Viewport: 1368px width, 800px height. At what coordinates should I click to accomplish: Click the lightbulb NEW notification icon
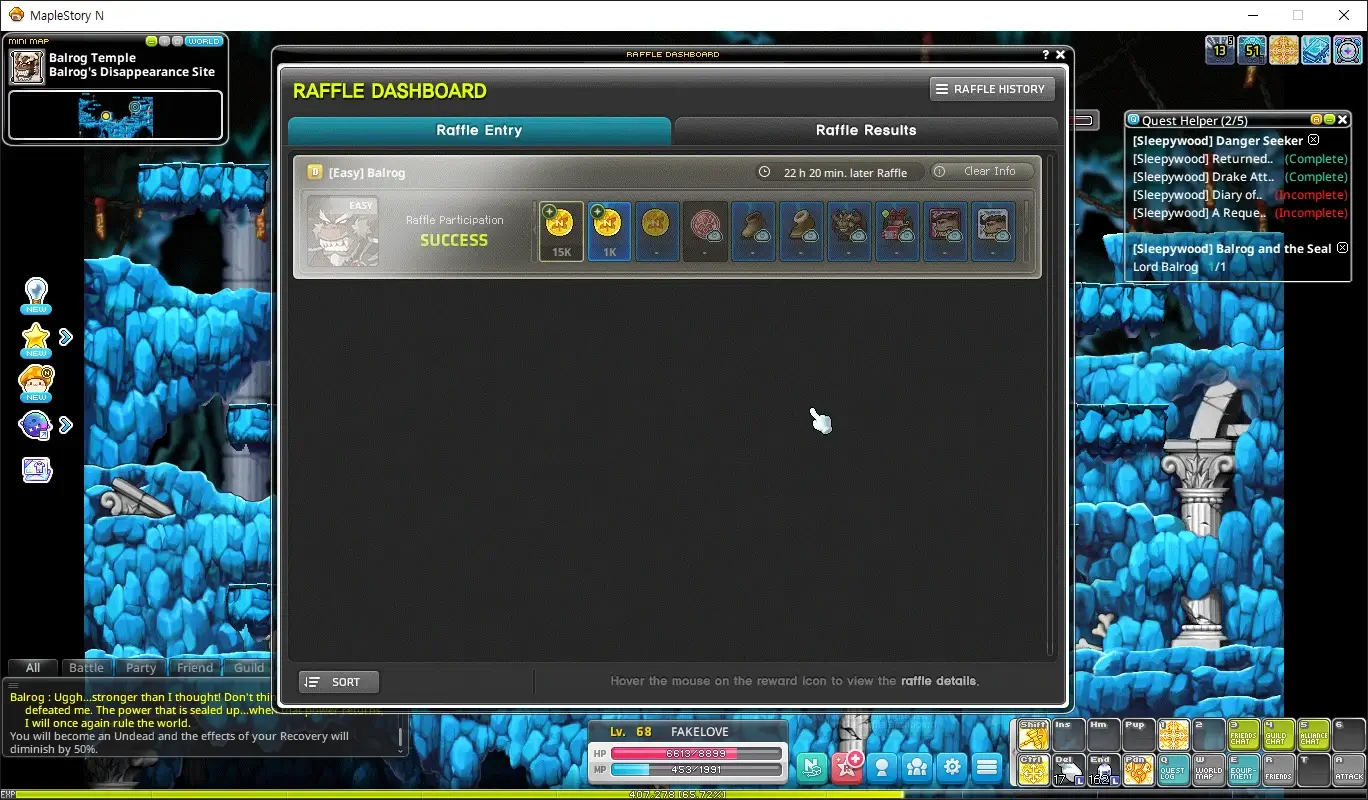tap(37, 295)
